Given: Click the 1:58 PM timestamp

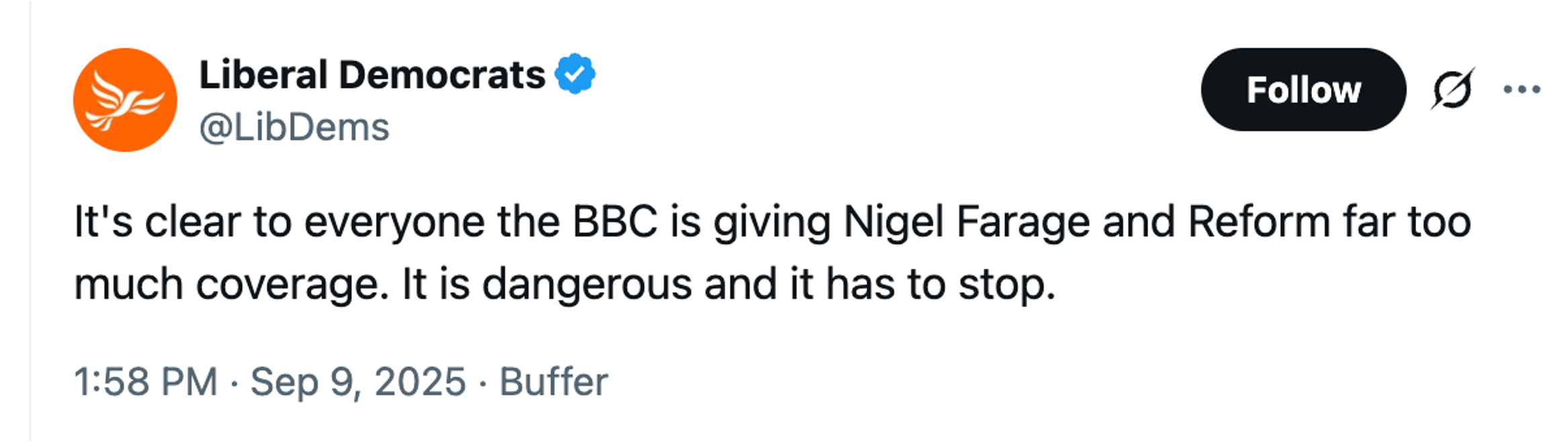Looking at the screenshot, I should pyautogui.click(x=146, y=382).
